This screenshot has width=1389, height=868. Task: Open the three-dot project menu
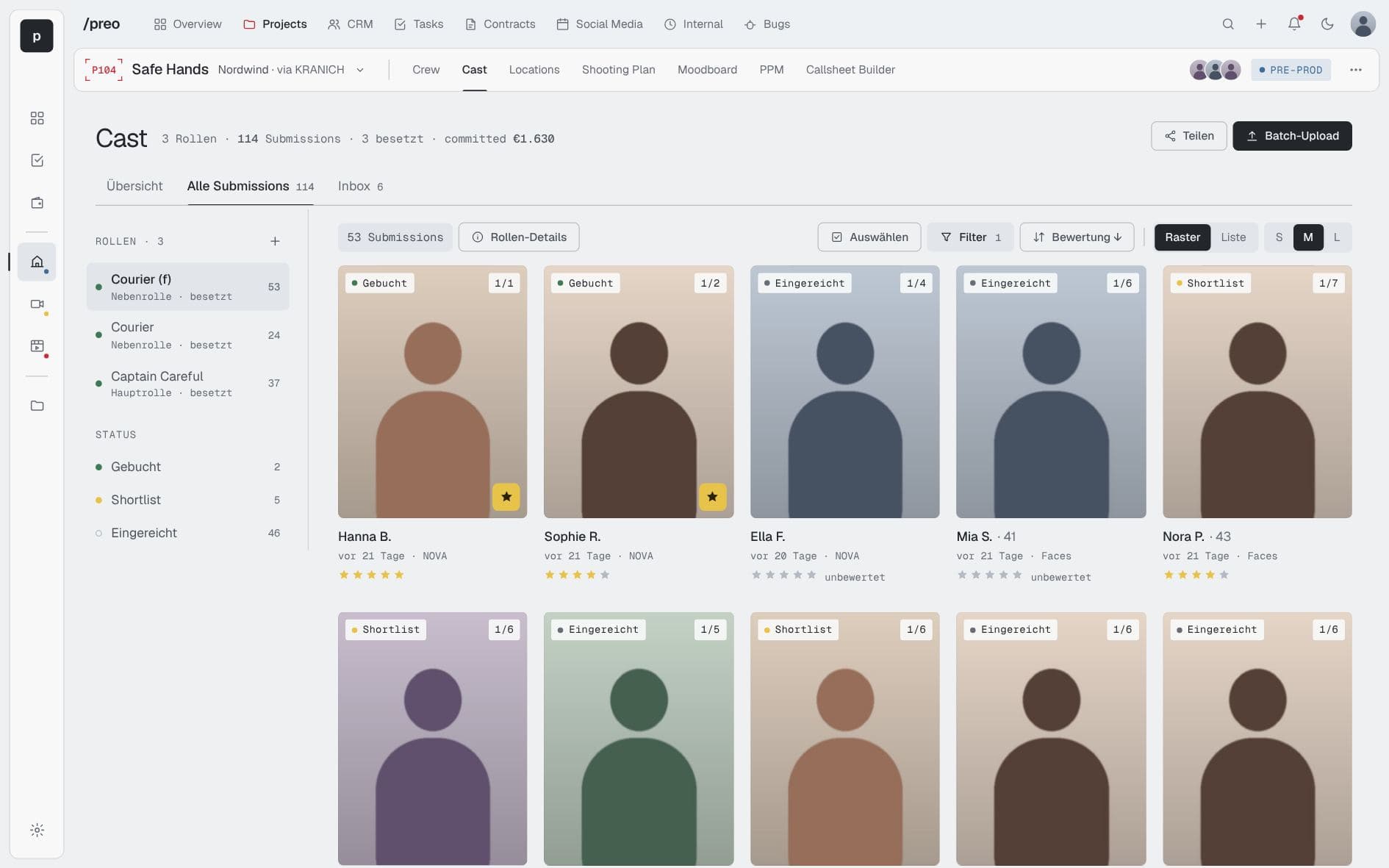1356,70
